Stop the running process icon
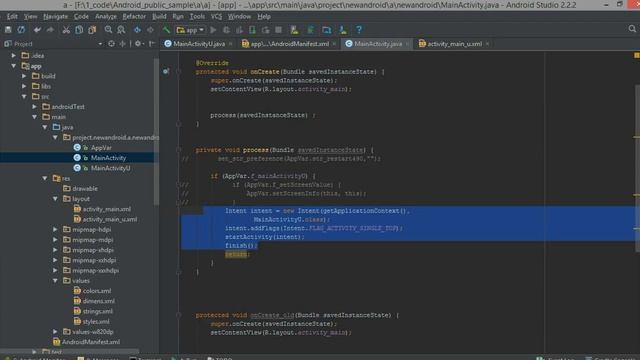 (279, 29)
